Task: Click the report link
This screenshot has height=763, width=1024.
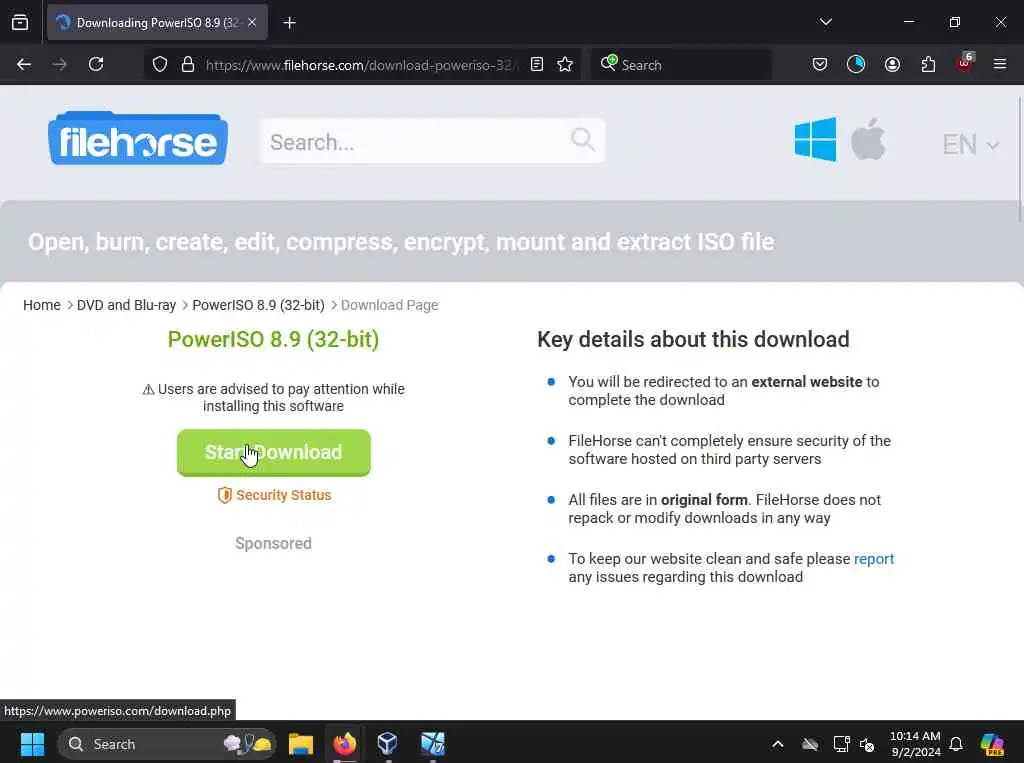Action: [x=874, y=559]
